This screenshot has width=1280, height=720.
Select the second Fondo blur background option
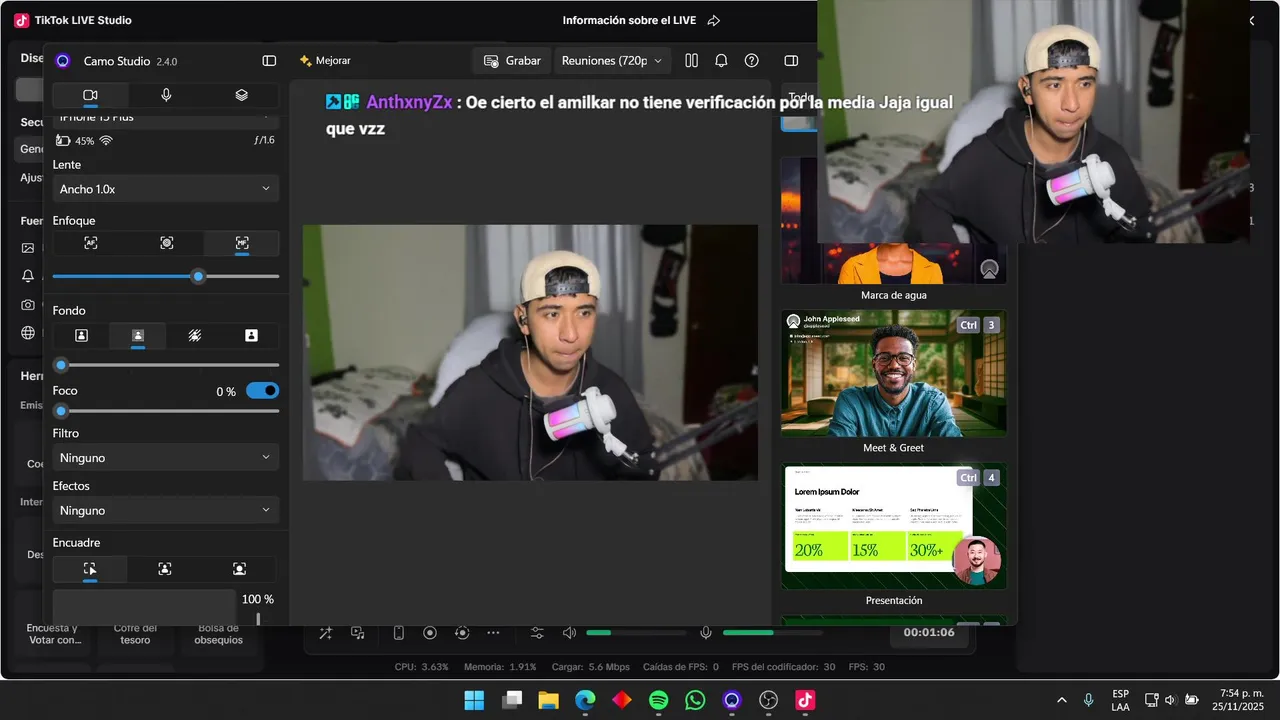138,336
